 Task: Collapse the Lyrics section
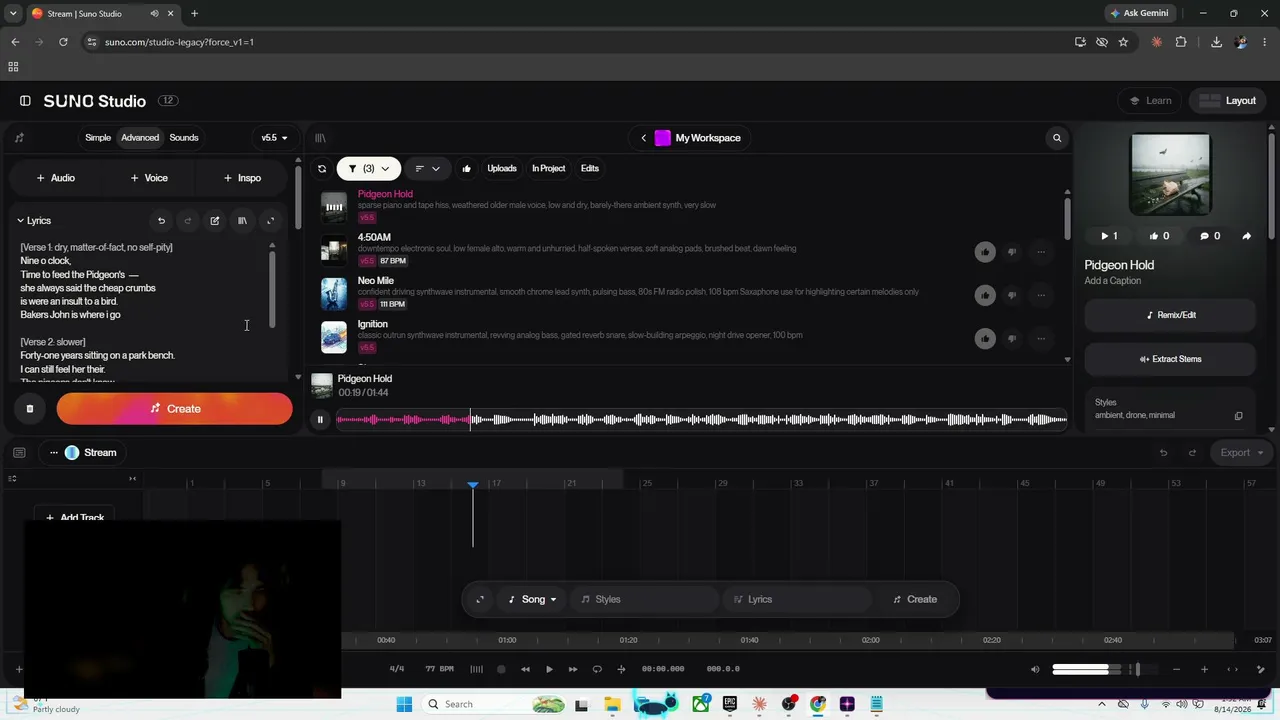click(35, 221)
